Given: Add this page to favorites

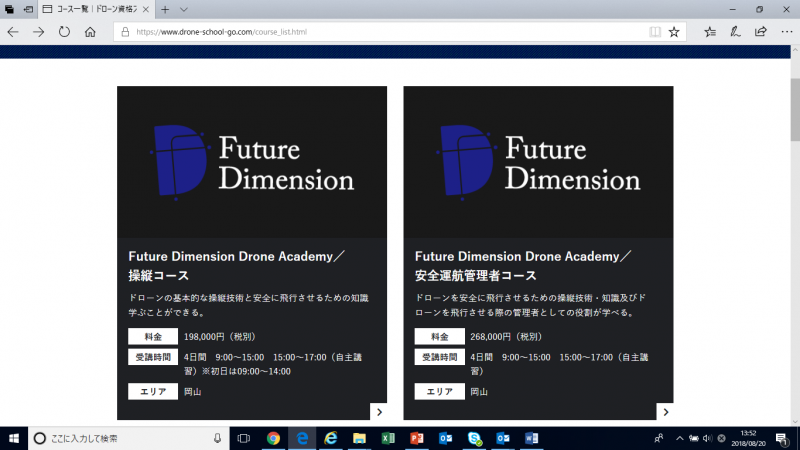Looking at the screenshot, I should pos(674,32).
